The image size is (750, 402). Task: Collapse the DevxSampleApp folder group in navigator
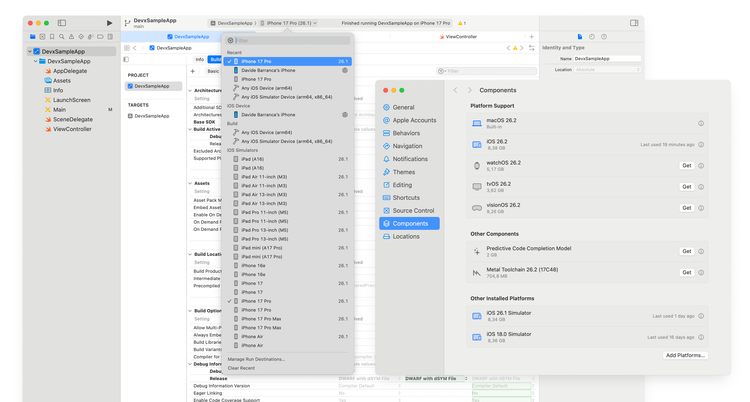35,61
